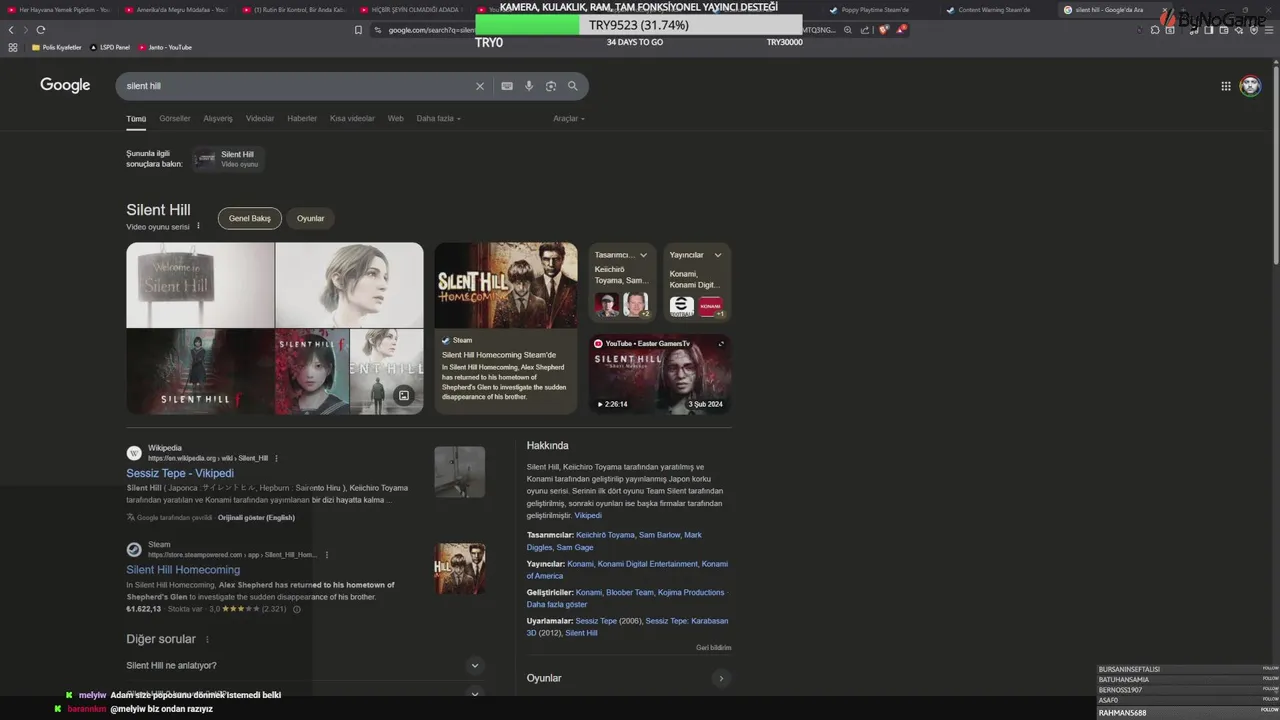Switch to the Content Warning Steam'de tab
The width and height of the screenshot is (1280, 720).
(x=994, y=10)
